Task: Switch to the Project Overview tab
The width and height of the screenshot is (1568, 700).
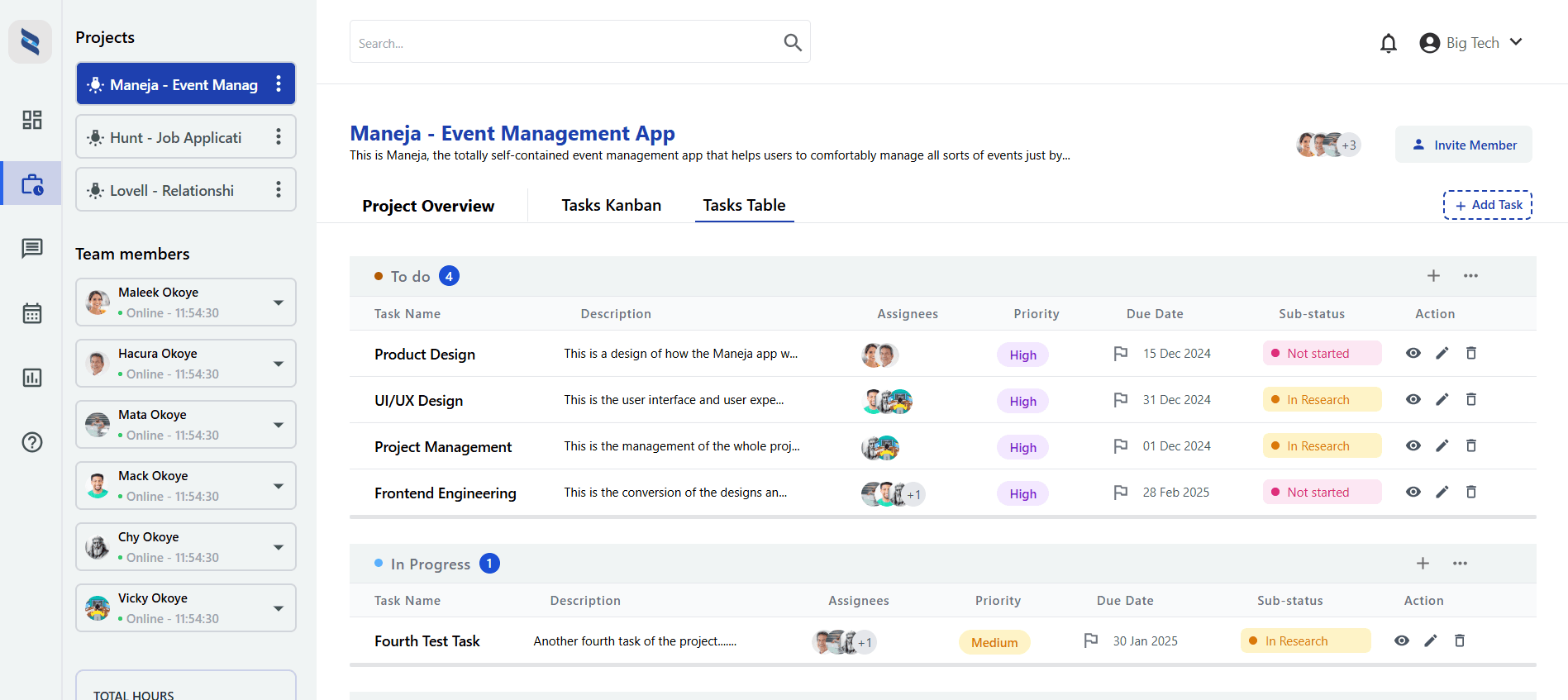Action: pos(428,206)
